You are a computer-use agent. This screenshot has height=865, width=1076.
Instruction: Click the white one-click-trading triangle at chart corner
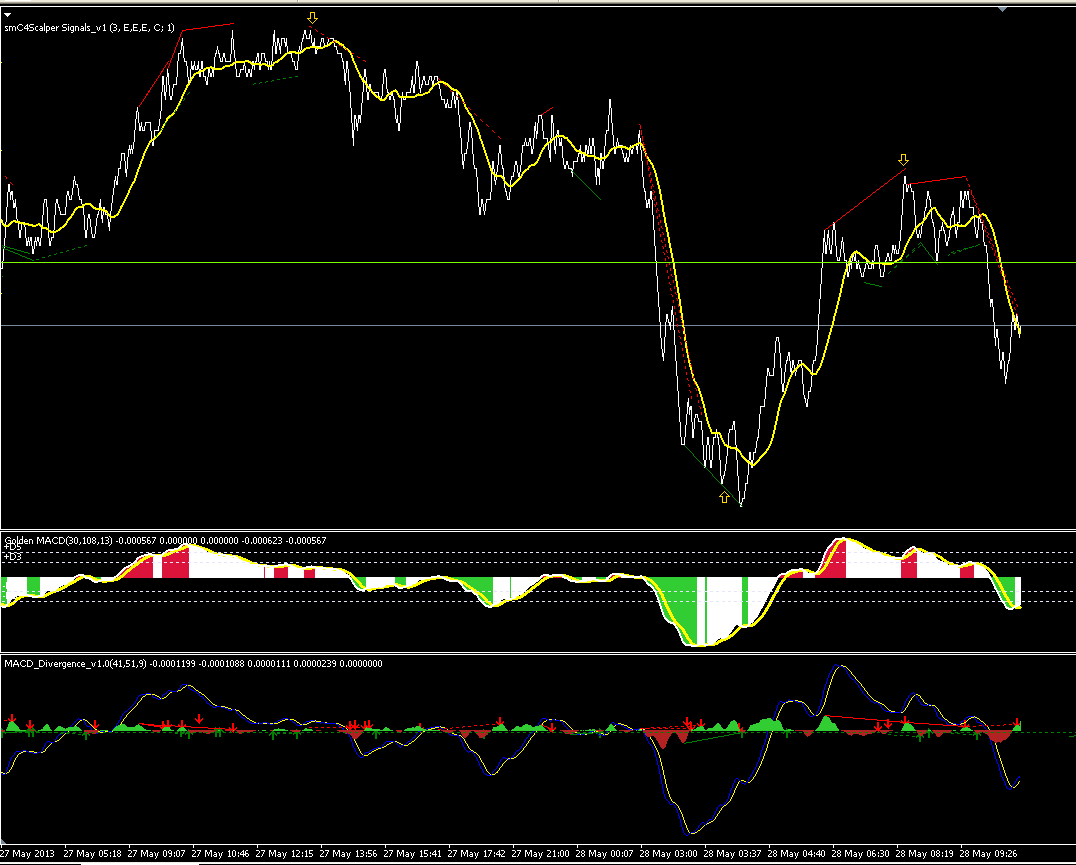[8, 15]
